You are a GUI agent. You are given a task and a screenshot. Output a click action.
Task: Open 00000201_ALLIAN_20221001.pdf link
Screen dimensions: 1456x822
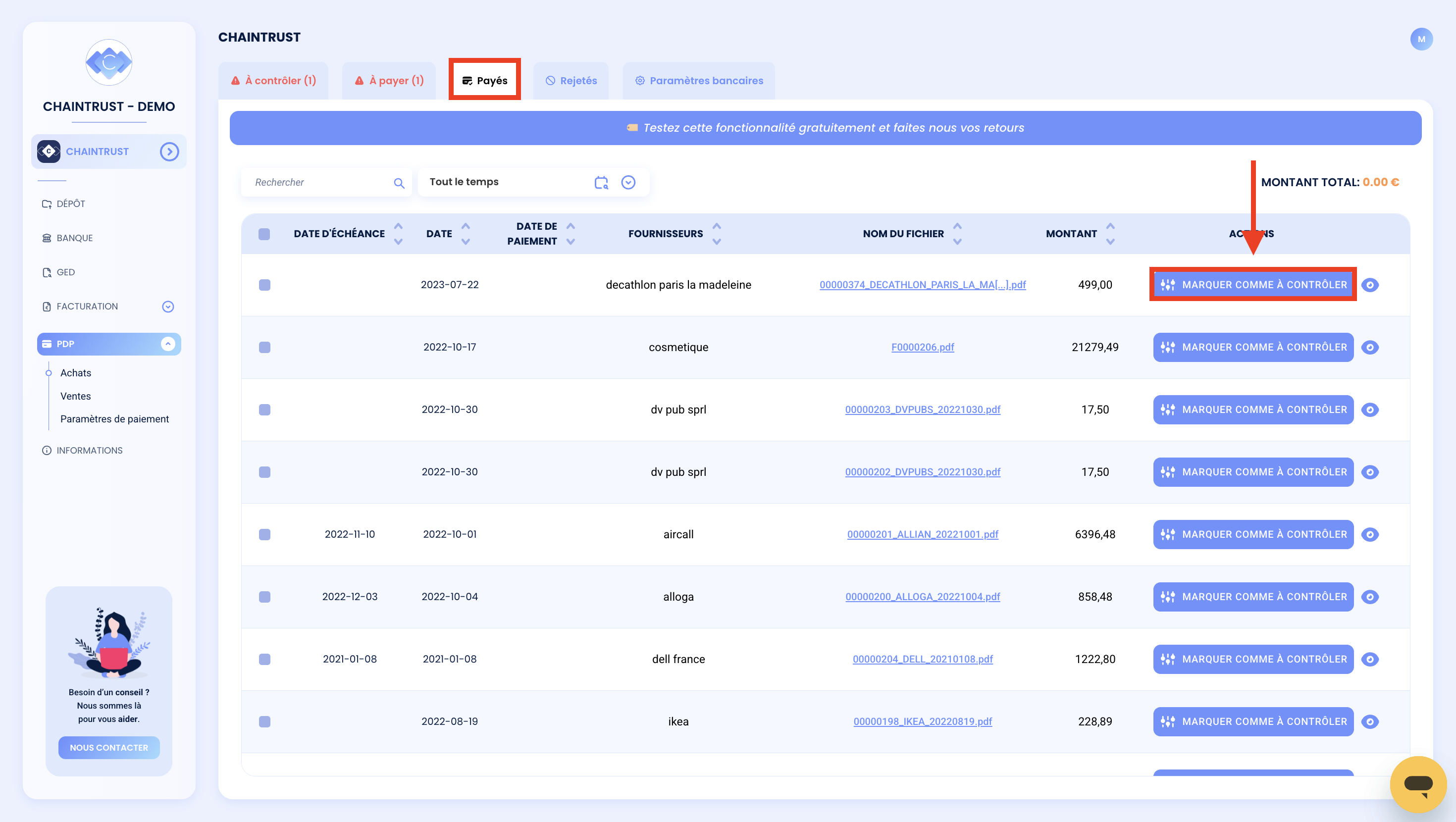(x=923, y=534)
